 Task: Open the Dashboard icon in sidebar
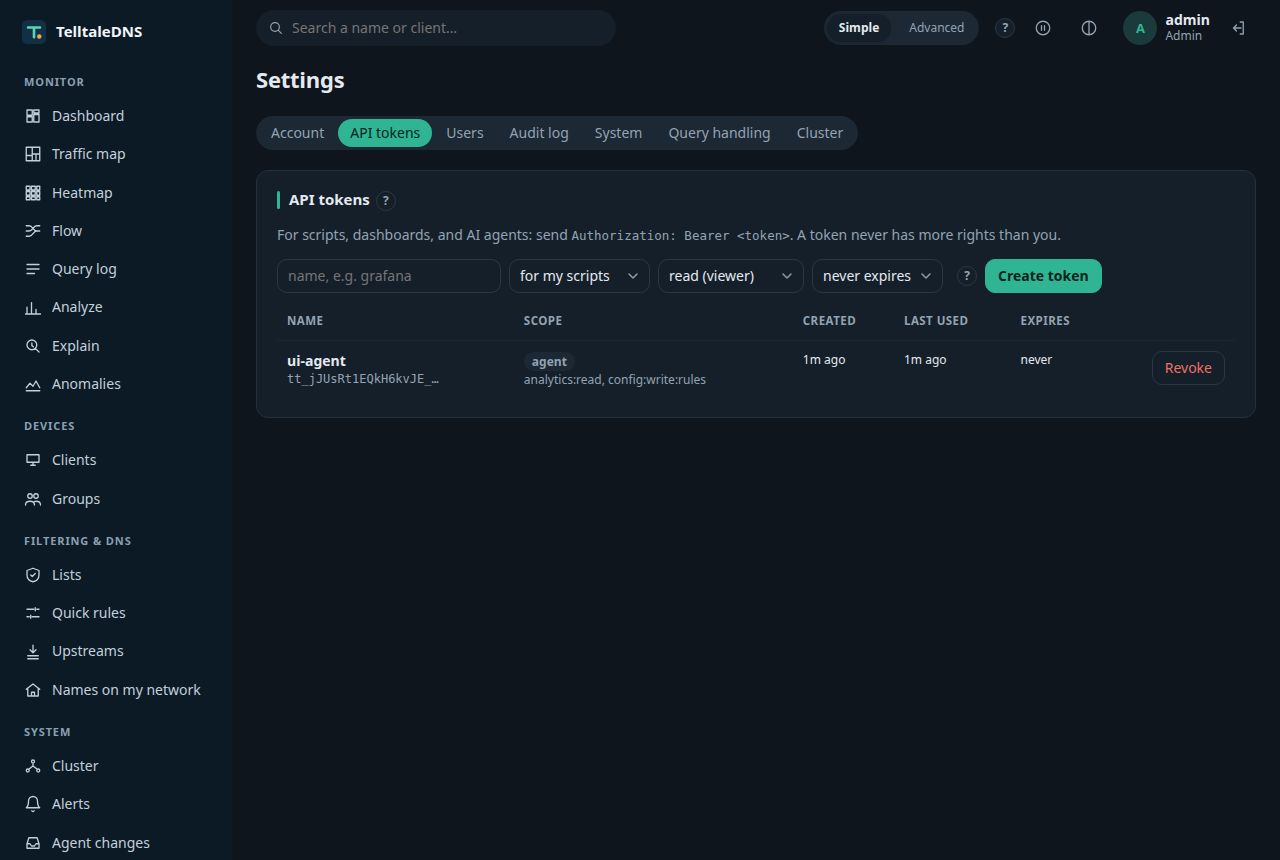(33, 116)
